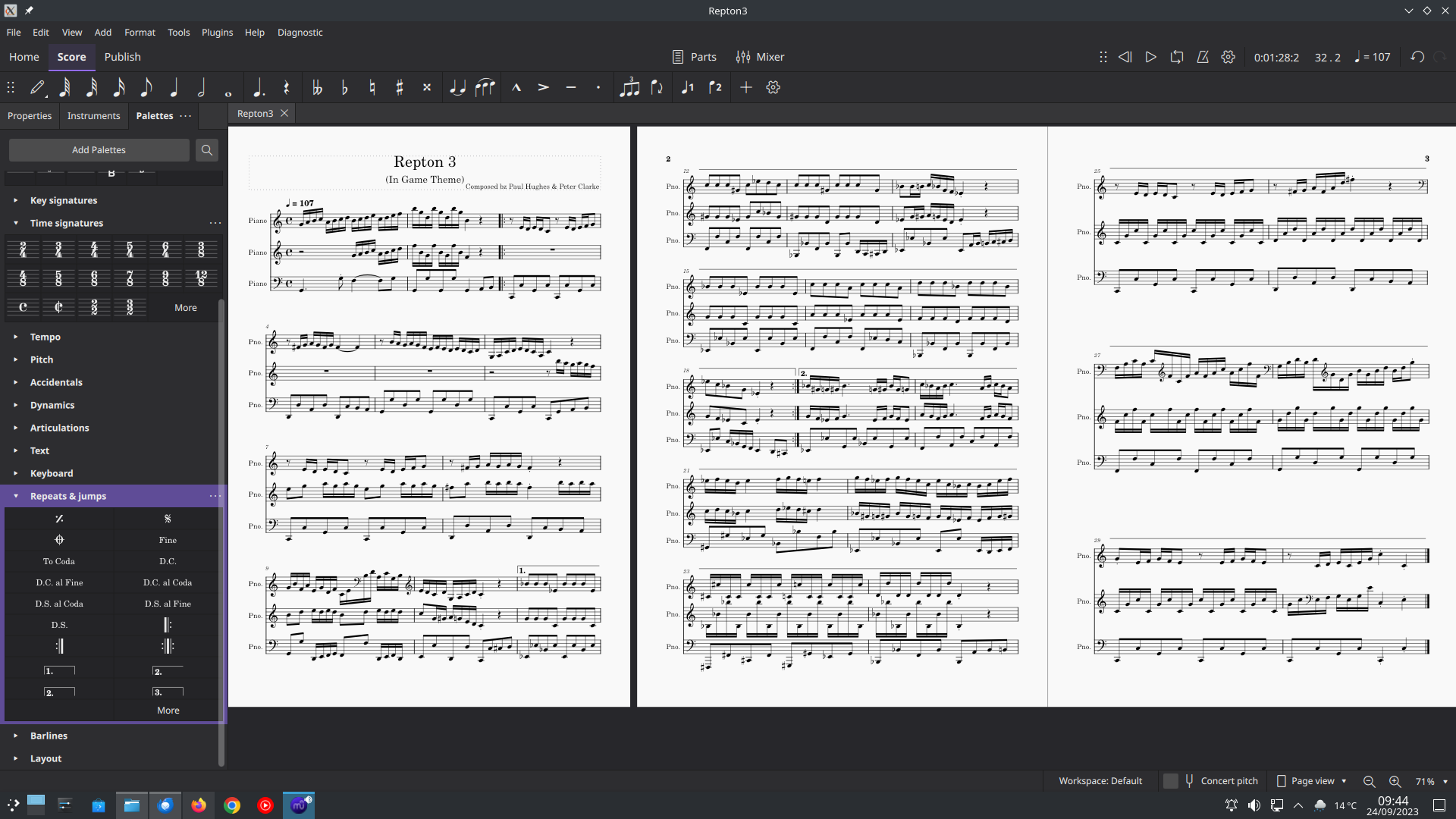Apply the flat accidental
Viewport: 1456px width, 819px height.
tap(344, 87)
